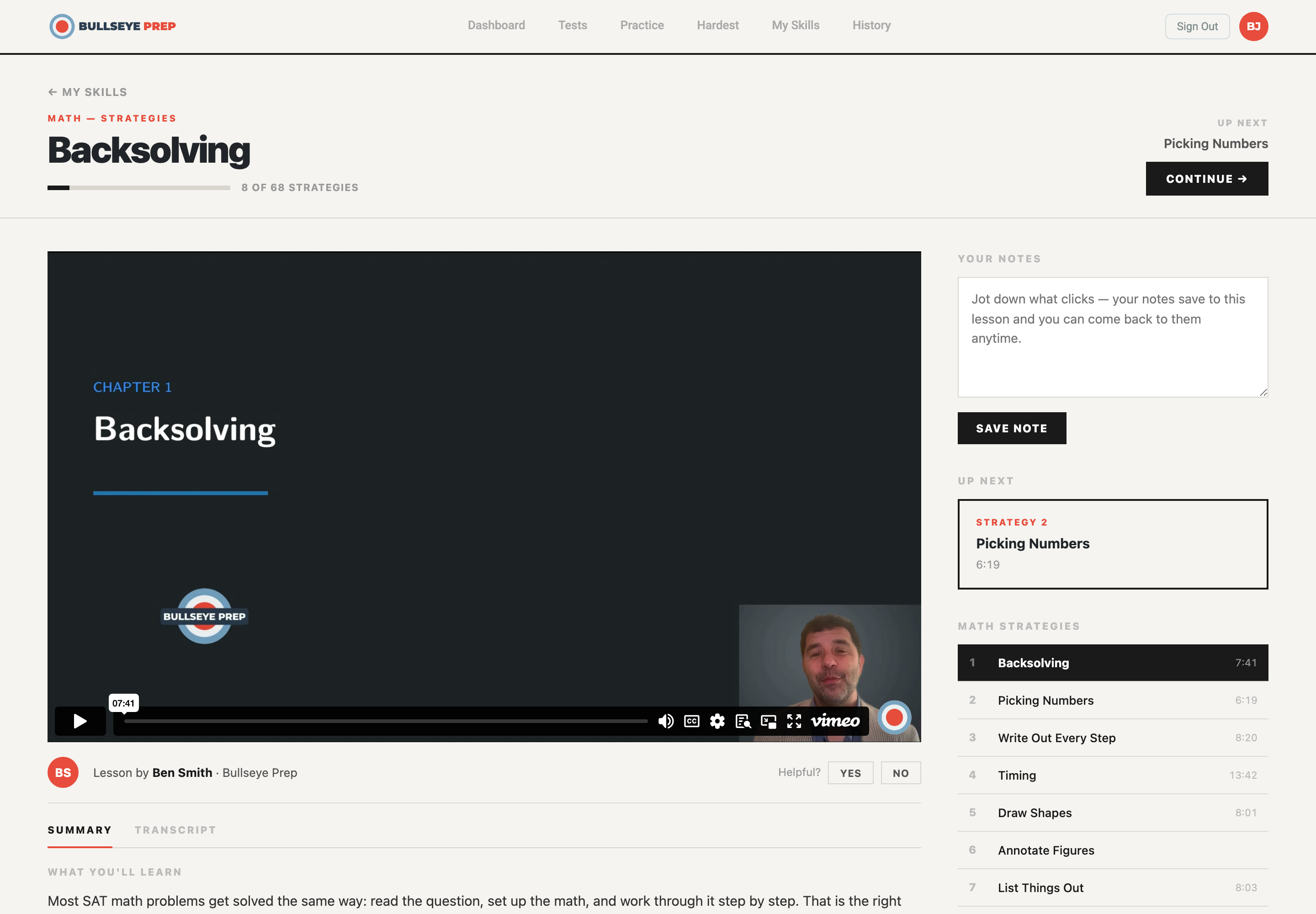Image resolution: width=1316 pixels, height=914 pixels.
Task: Toggle closed captions on the video
Action: 692,721
